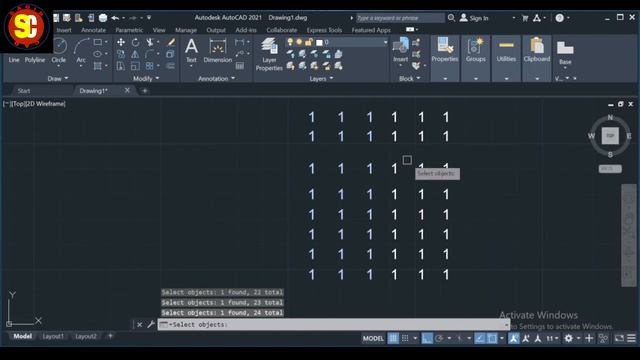
Task: Add a new drawing tab with plus
Action: point(144,91)
